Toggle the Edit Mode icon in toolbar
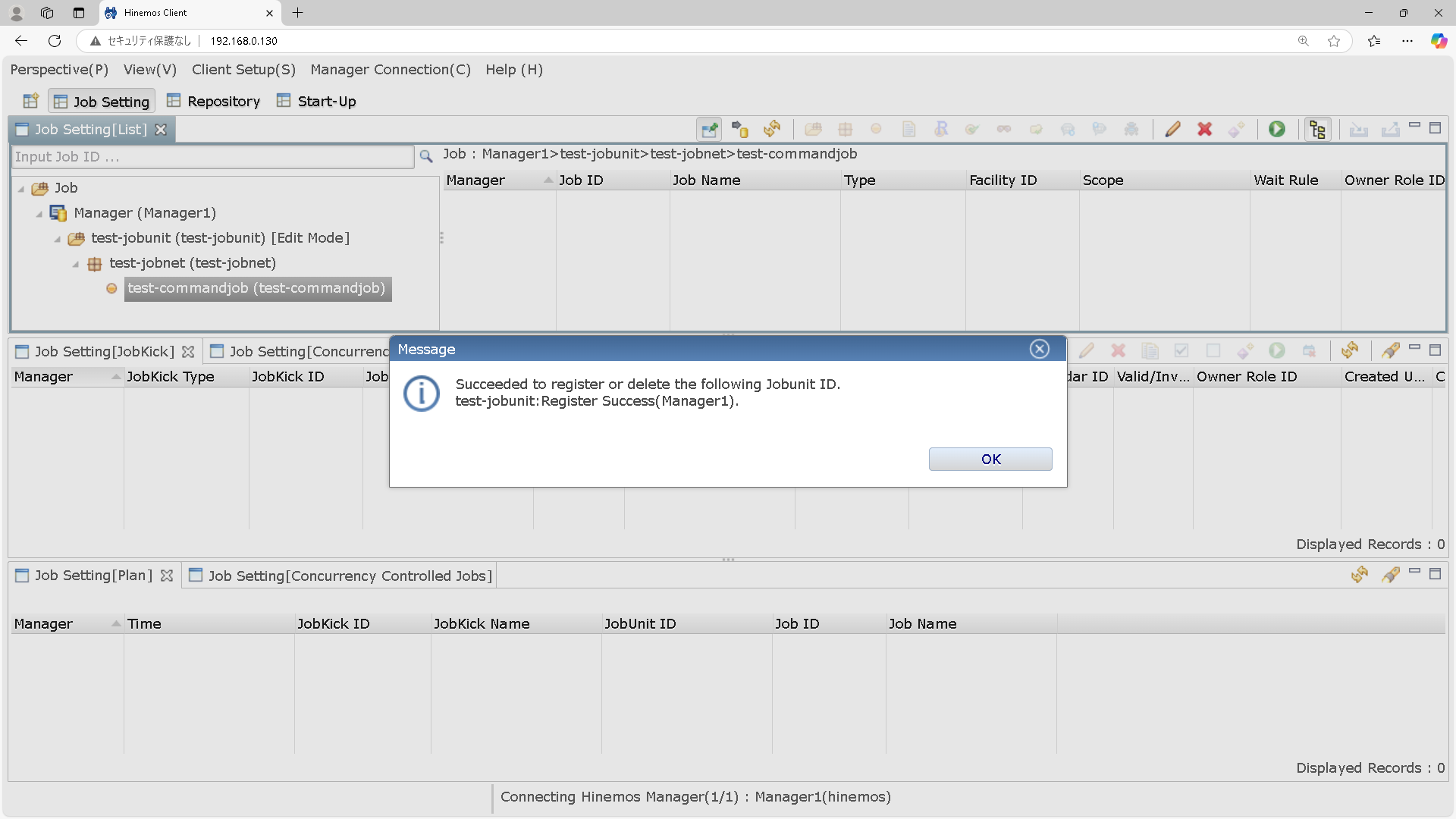 [x=709, y=130]
